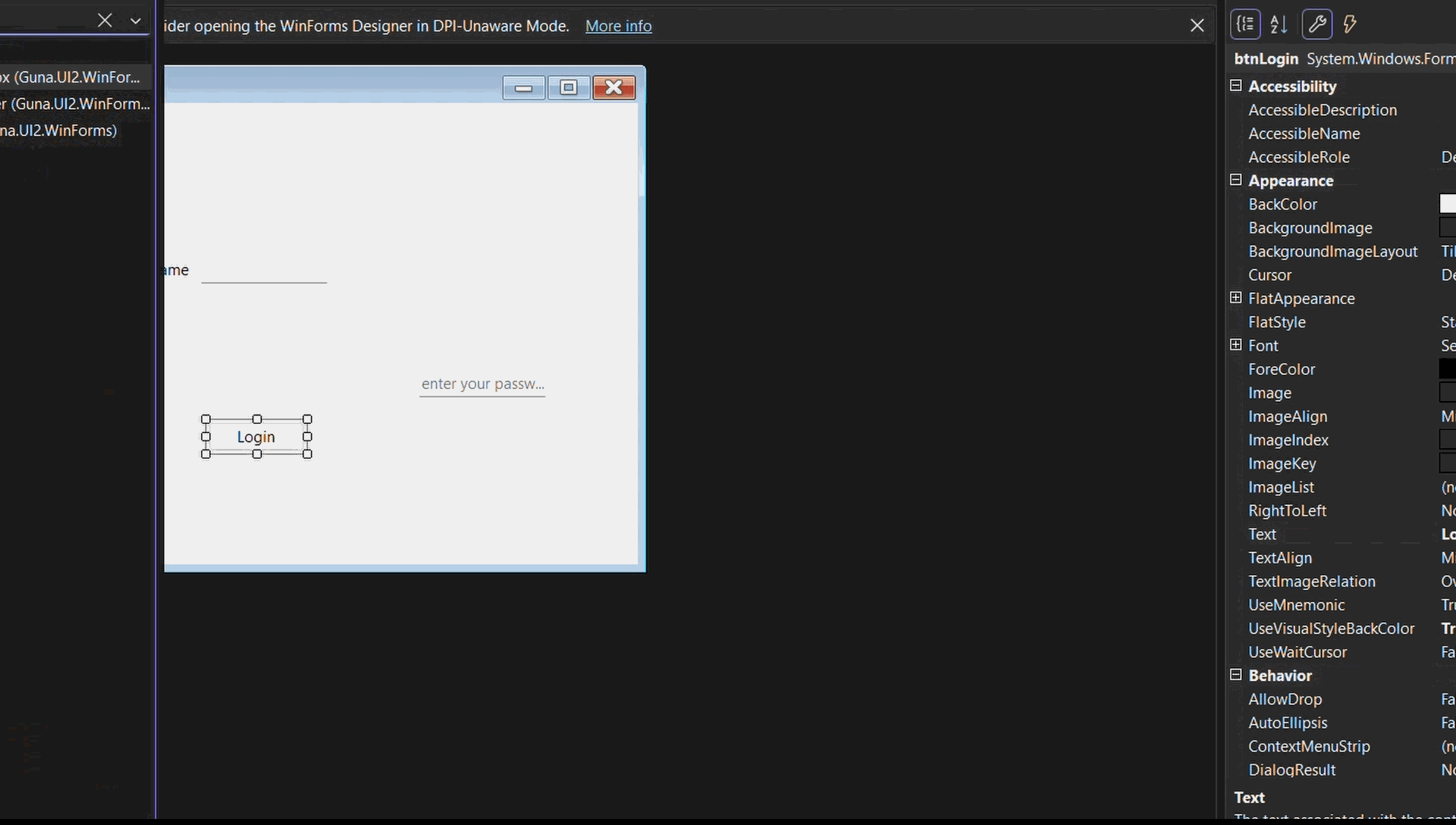
Task: Minimize the designed form window
Action: click(x=523, y=88)
